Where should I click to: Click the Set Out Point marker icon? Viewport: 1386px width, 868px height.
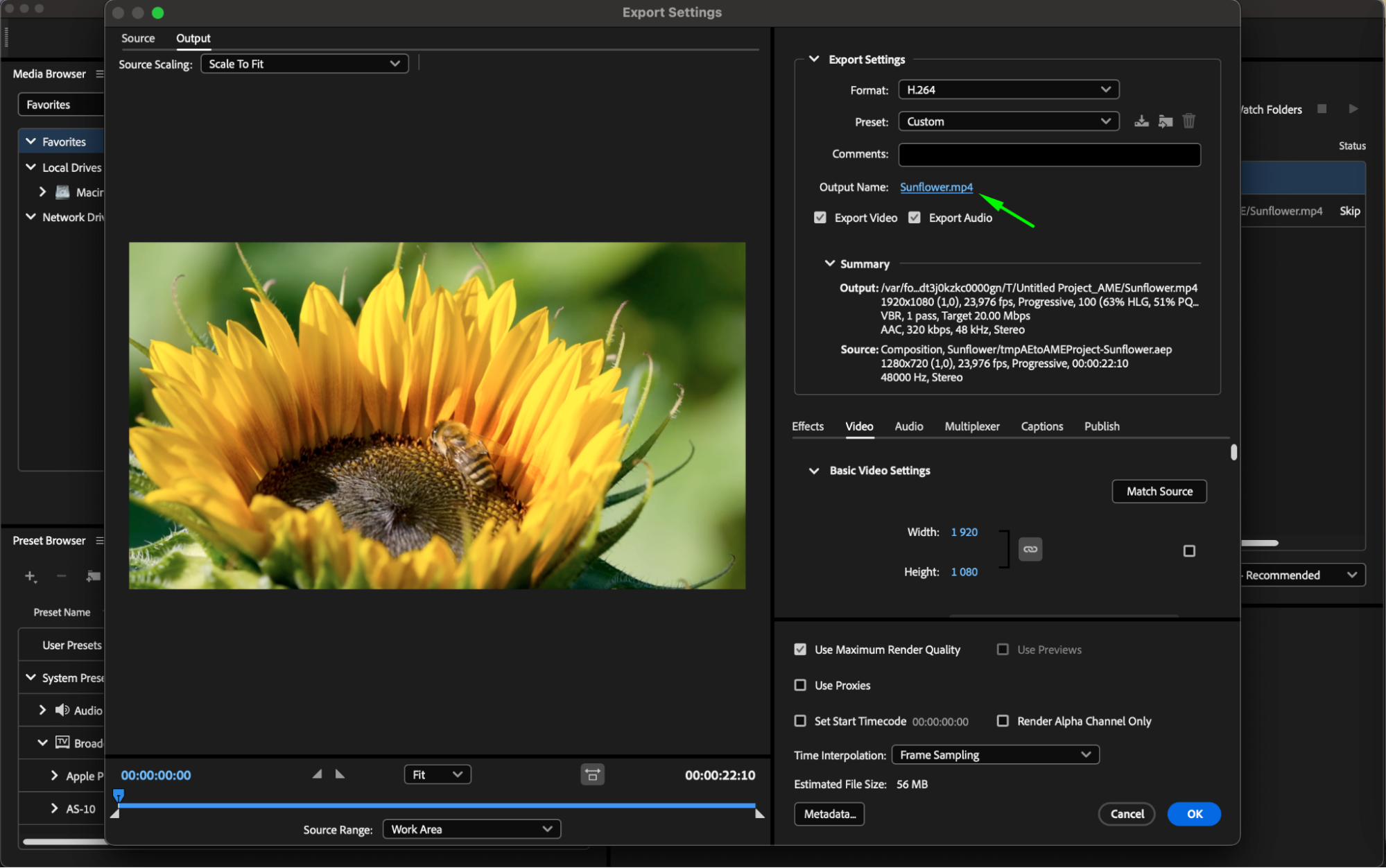point(340,774)
